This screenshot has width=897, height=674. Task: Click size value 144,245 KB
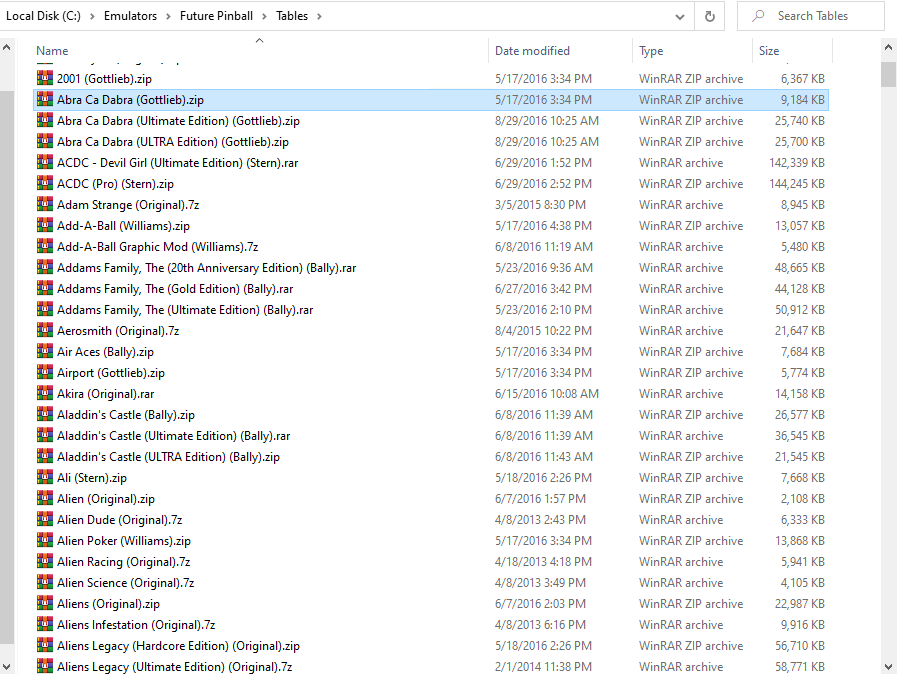(x=797, y=184)
